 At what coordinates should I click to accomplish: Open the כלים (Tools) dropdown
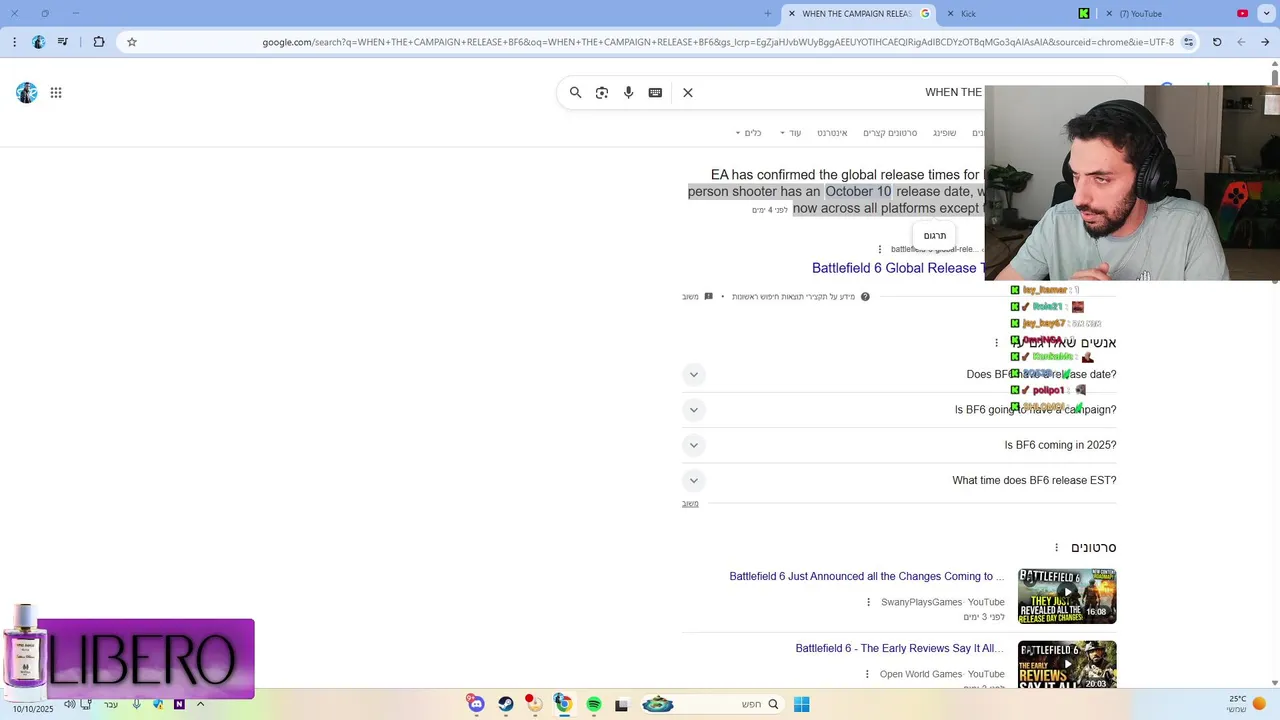pos(748,133)
